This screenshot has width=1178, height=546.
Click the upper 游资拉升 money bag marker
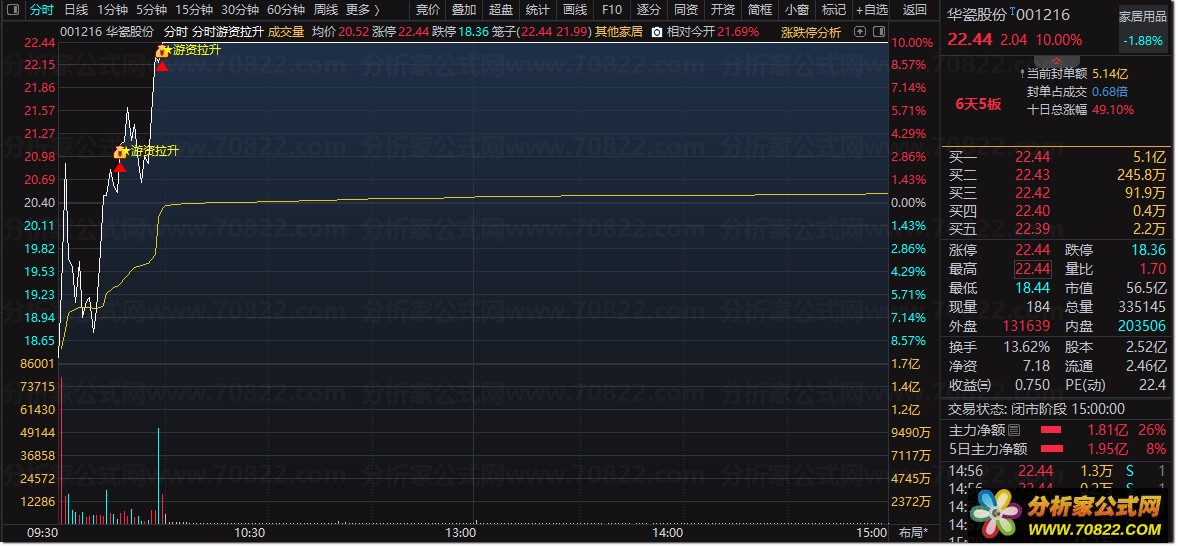[x=162, y=52]
